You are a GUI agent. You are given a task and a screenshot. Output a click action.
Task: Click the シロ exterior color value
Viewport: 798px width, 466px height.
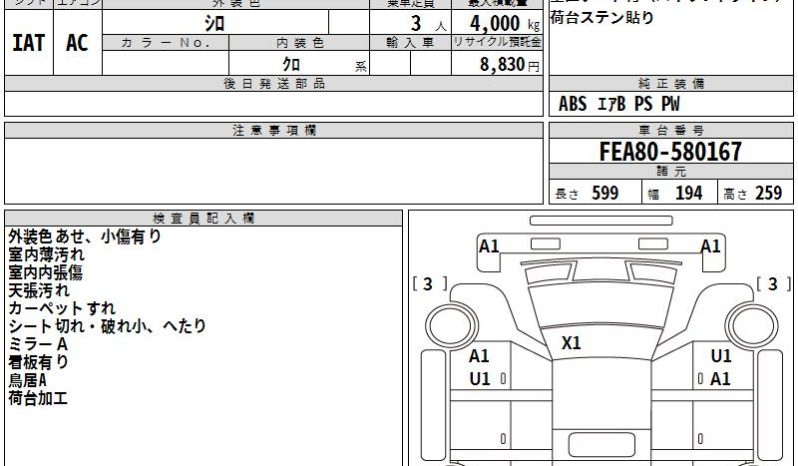215,23
